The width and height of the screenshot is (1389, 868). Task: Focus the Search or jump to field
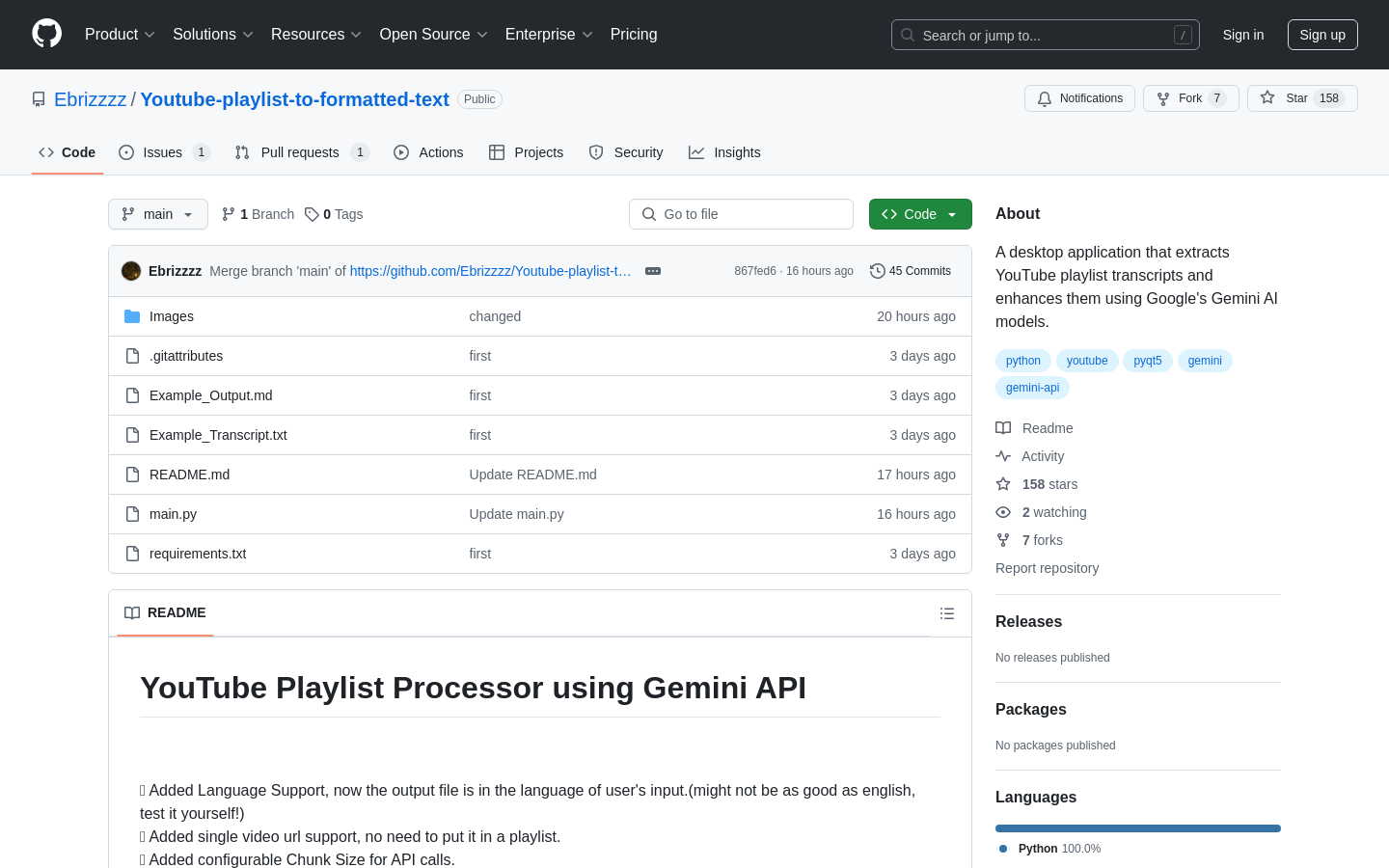(x=1046, y=35)
